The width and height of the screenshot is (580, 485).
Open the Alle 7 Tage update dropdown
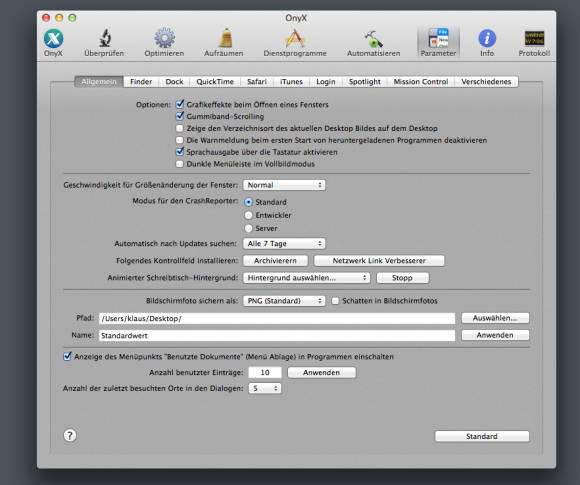point(284,243)
